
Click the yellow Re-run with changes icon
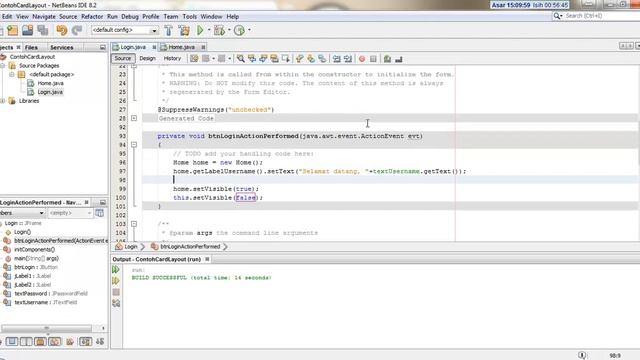(116, 281)
